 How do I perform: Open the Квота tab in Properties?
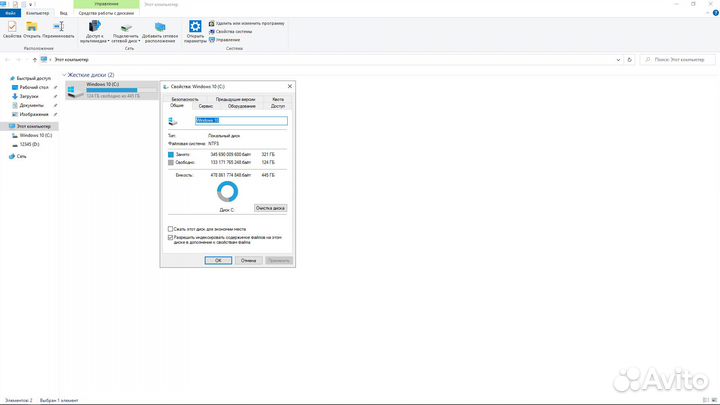(278, 99)
